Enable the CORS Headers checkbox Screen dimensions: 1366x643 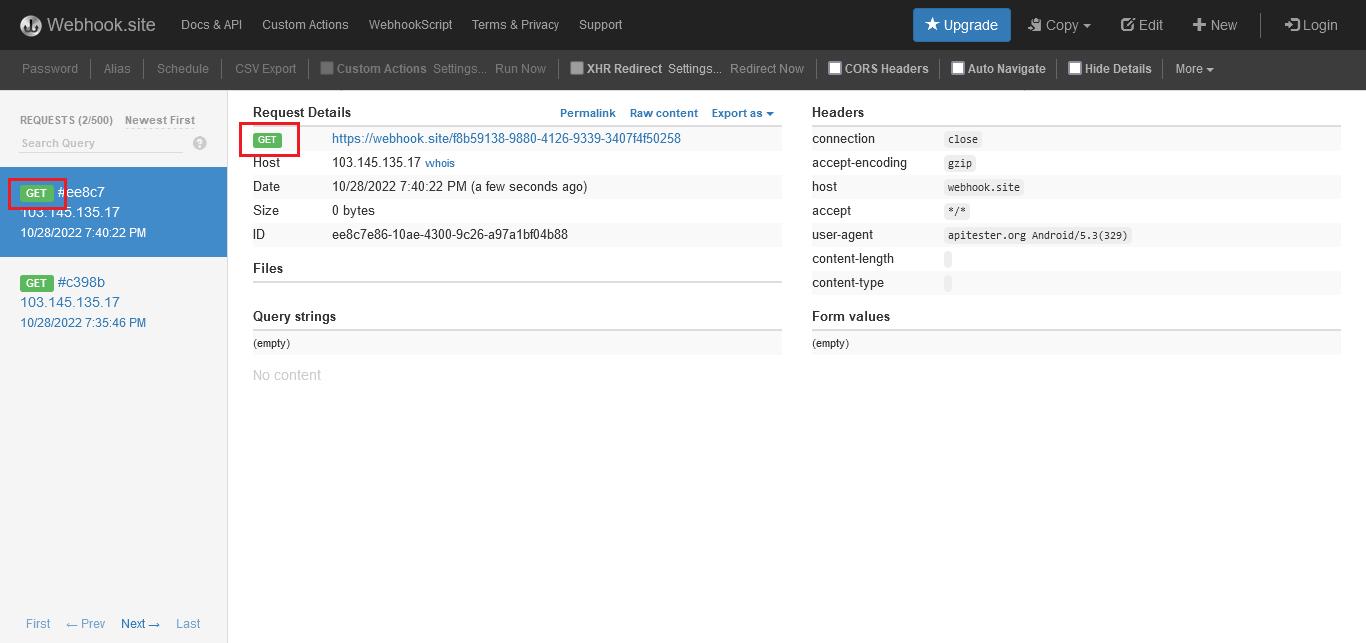[835, 68]
